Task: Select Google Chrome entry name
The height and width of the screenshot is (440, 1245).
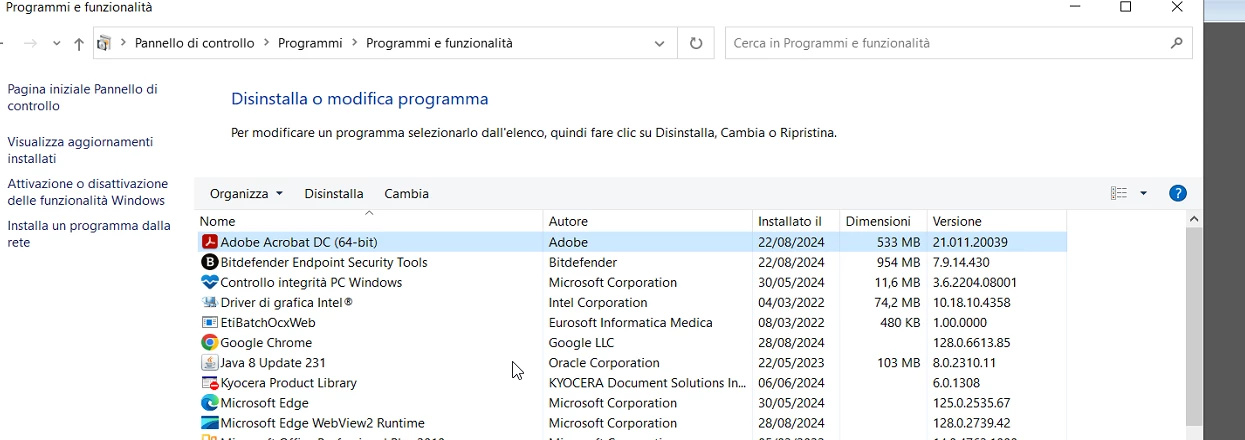Action: (266, 342)
